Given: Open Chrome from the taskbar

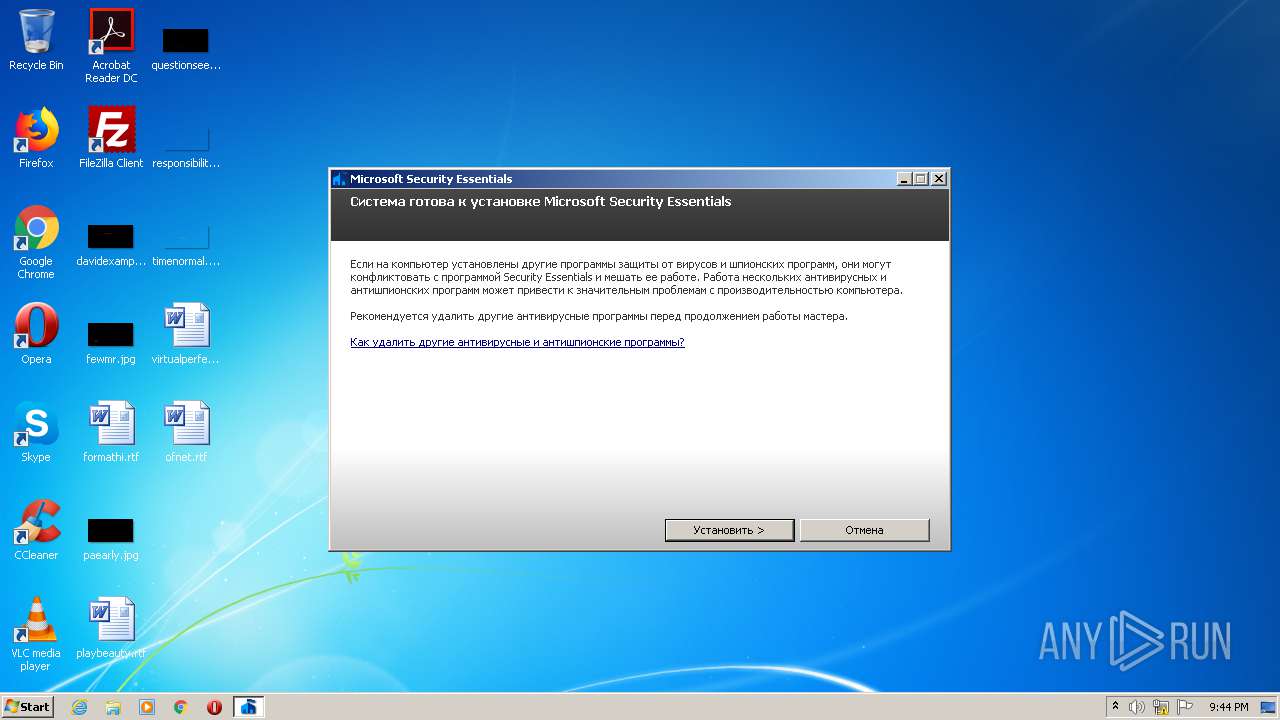Looking at the screenshot, I should (181, 707).
